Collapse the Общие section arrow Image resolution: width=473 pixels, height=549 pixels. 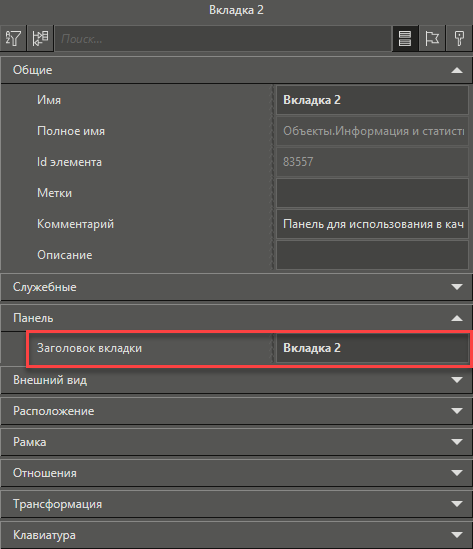(457, 70)
